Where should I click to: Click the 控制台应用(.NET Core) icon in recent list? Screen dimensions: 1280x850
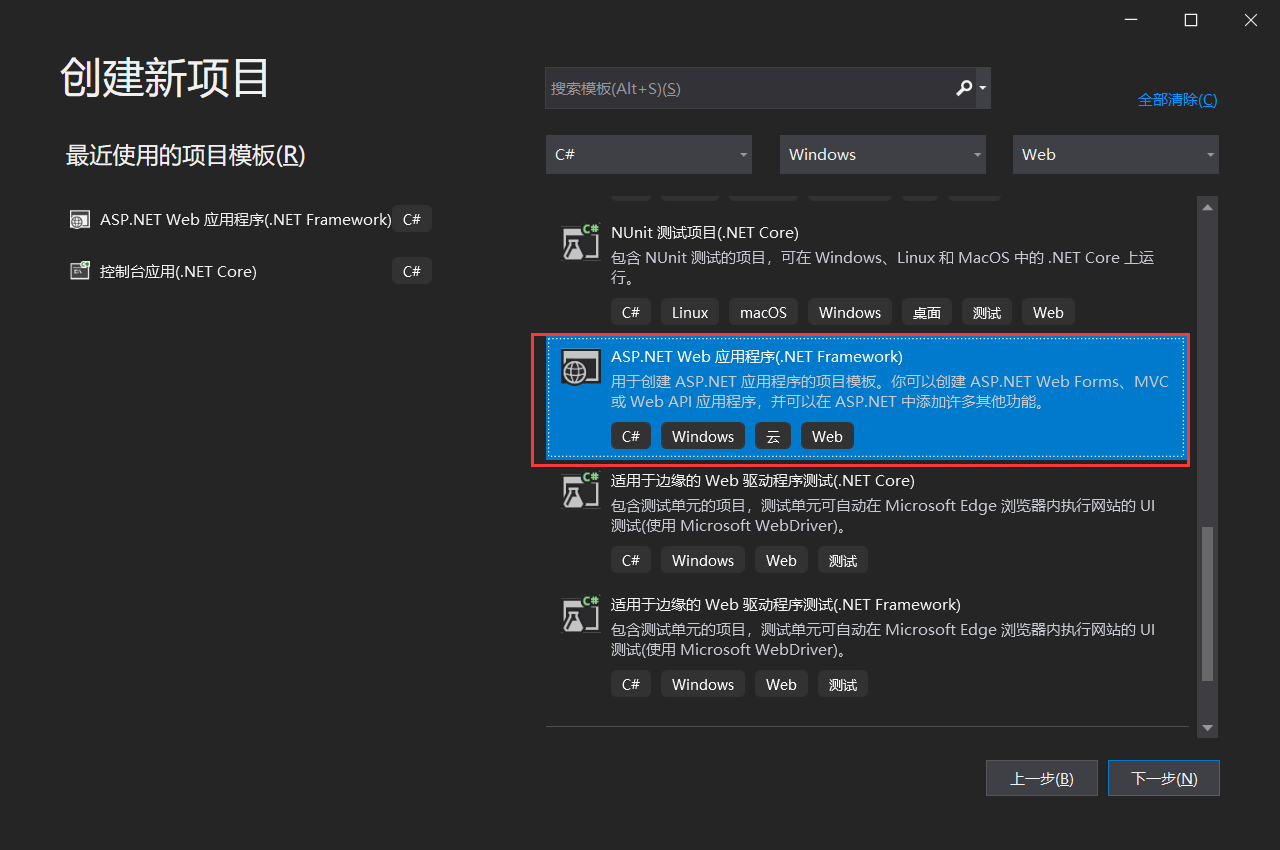pos(79,270)
